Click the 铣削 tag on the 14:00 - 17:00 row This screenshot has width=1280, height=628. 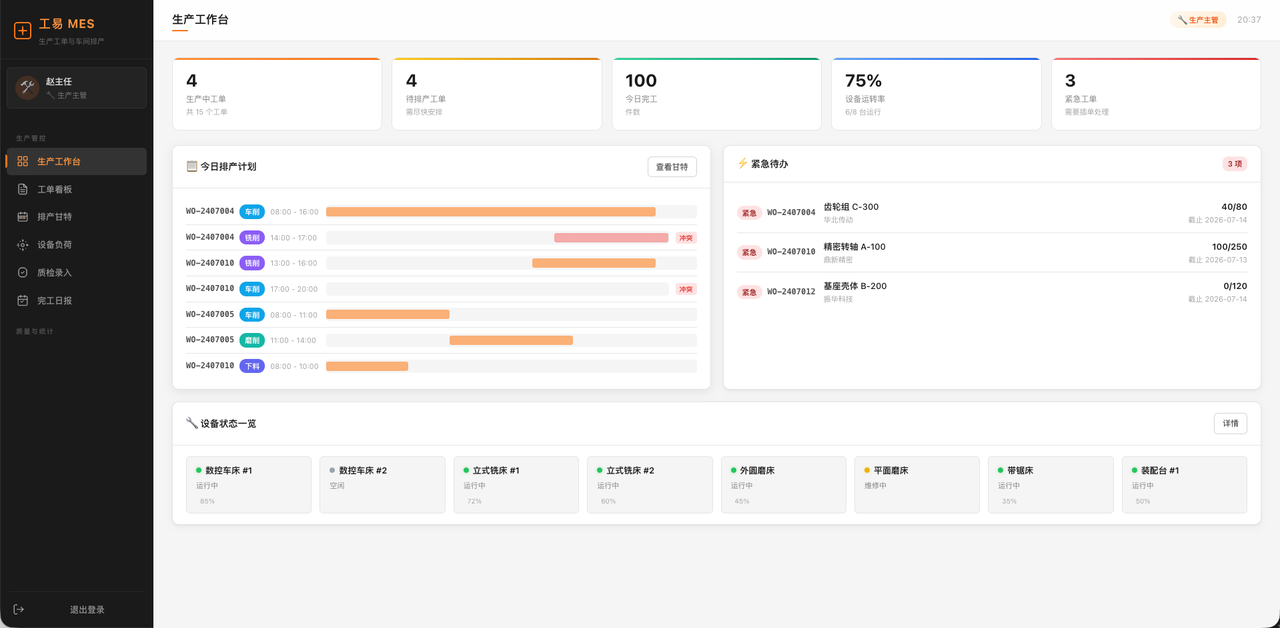click(x=252, y=238)
